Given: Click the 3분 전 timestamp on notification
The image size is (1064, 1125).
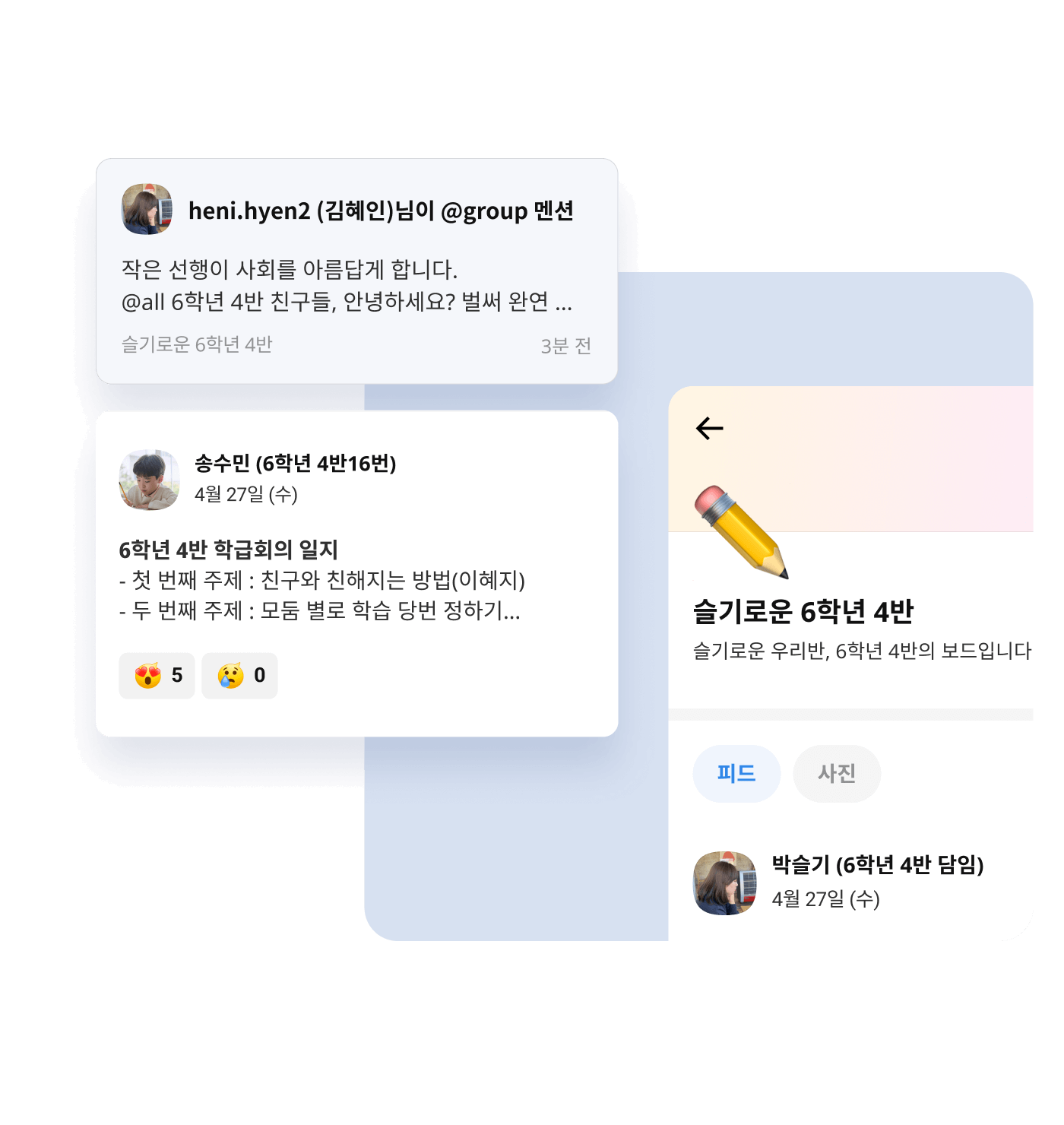Looking at the screenshot, I should click(x=565, y=346).
